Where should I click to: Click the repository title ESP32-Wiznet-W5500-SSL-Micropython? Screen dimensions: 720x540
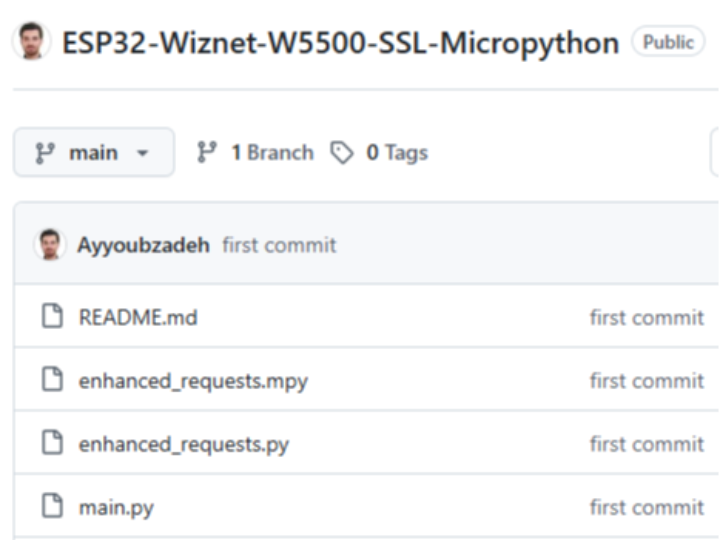point(340,44)
